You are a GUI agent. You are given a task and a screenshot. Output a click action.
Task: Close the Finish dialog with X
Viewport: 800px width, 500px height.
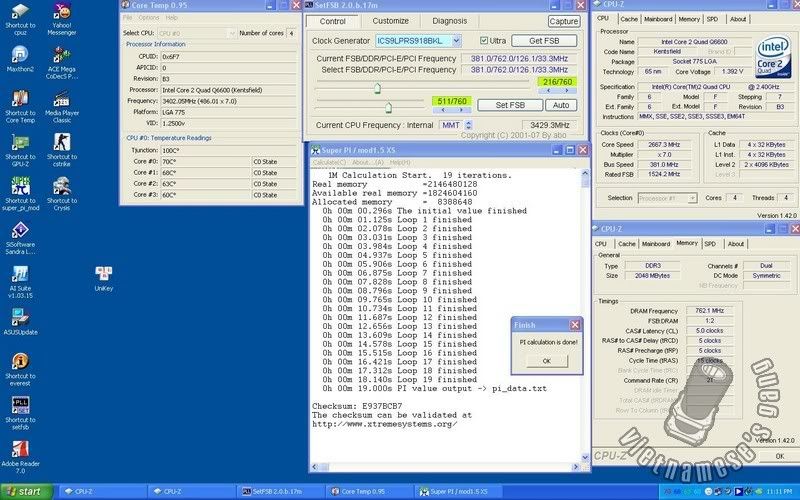coord(575,325)
